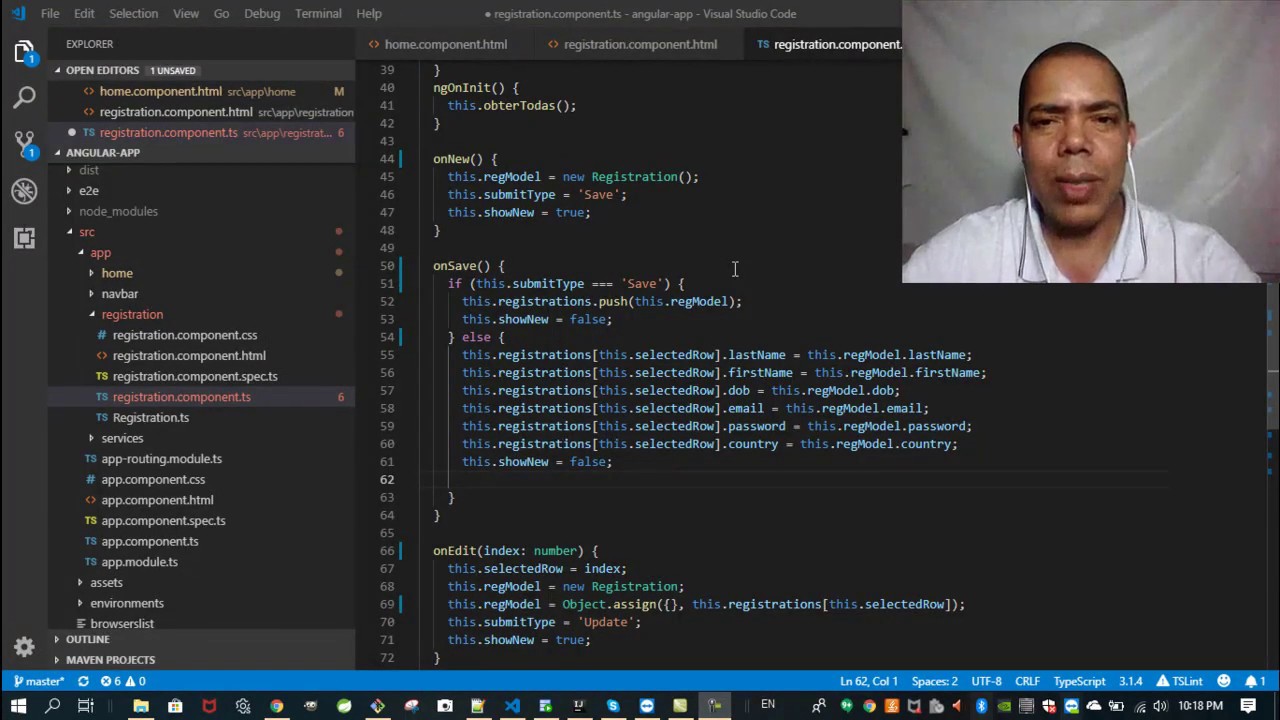
Task: Open the Manage gear icon
Action: [x=24, y=646]
